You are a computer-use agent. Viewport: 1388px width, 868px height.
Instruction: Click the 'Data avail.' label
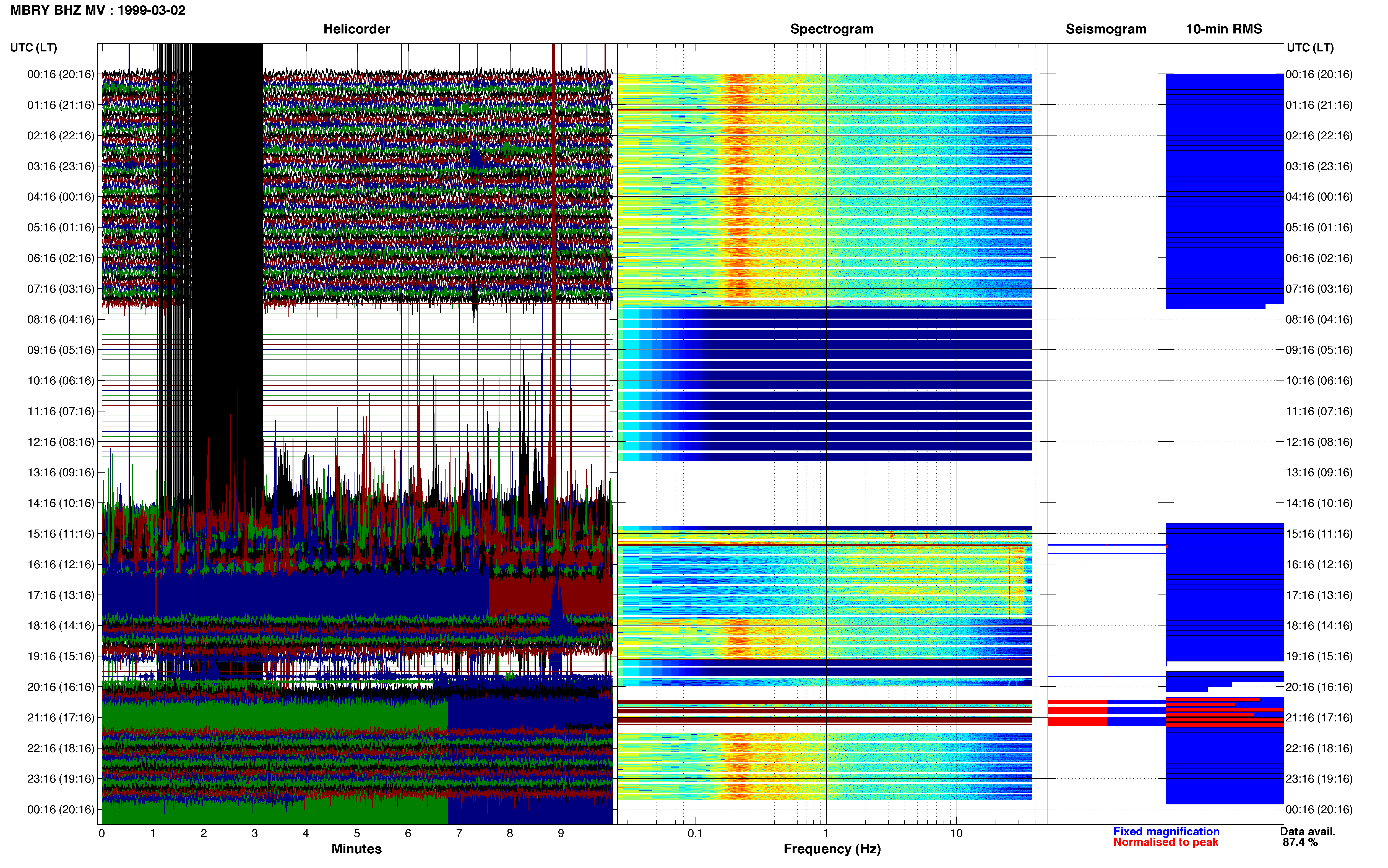pyautogui.click(x=1308, y=832)
